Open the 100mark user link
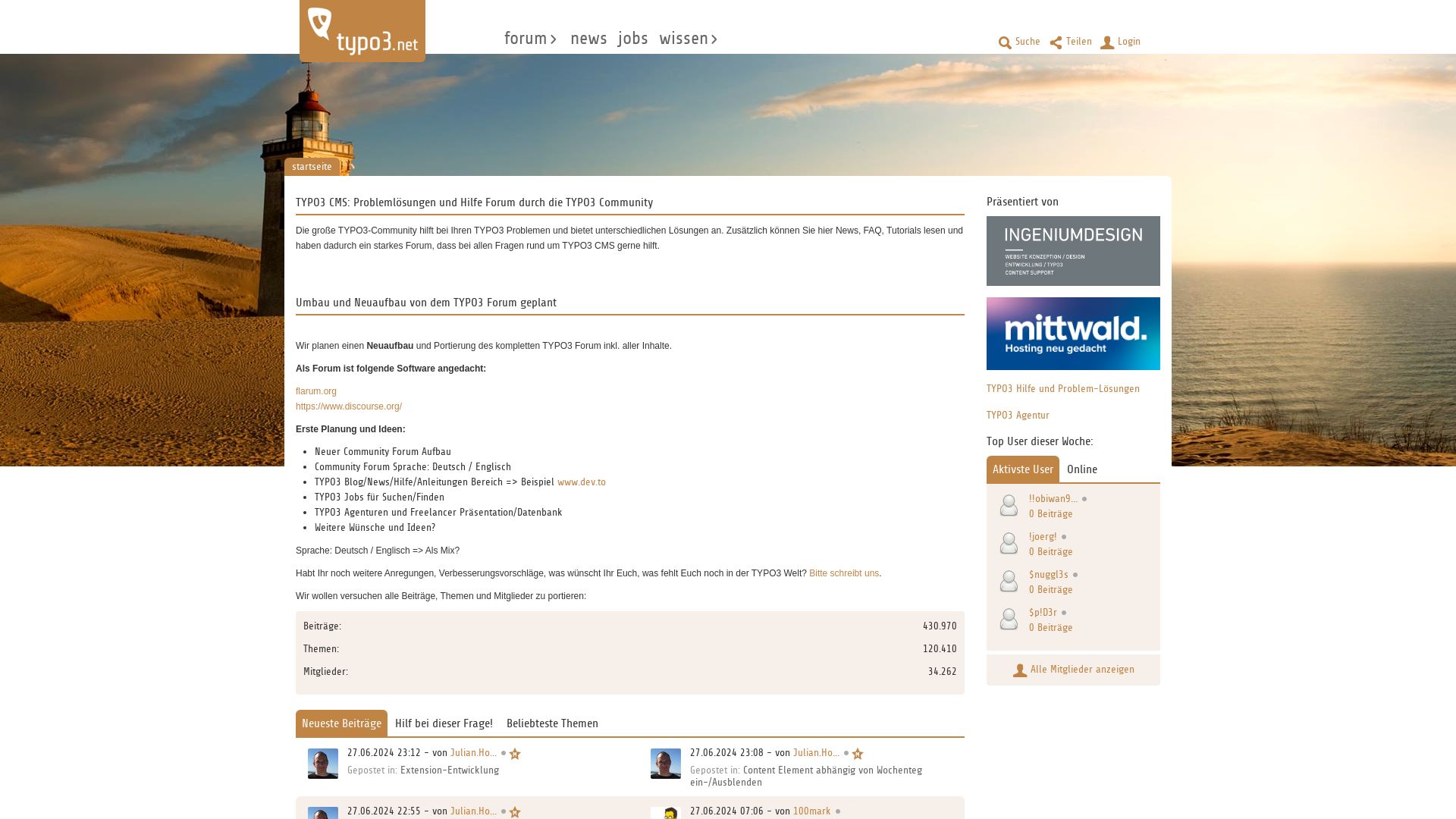 [812, 811]
